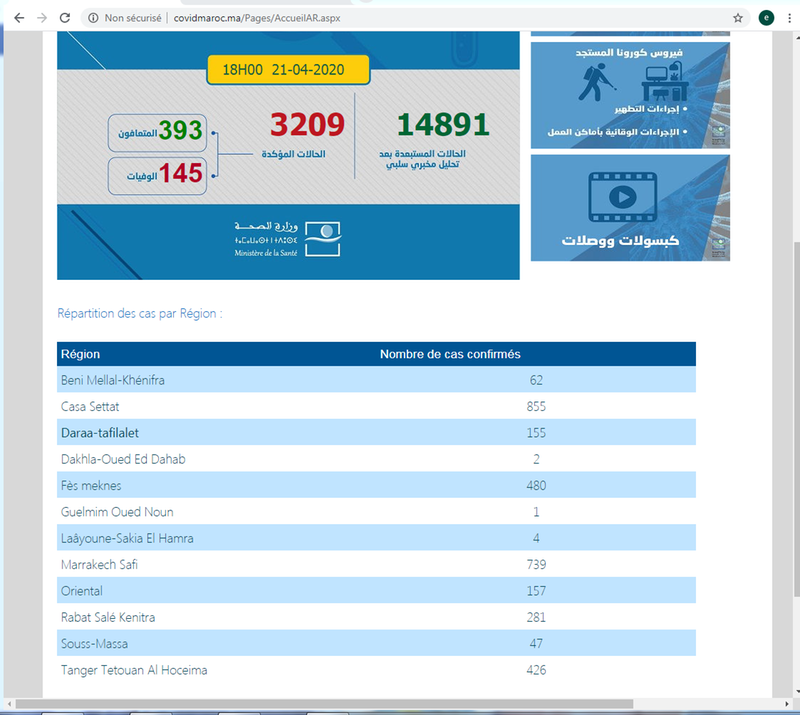Screen dimensions: 800x715
Task: Open Chrome's three-dot menu
Action: pyautogui.click(x=789, y=18)
